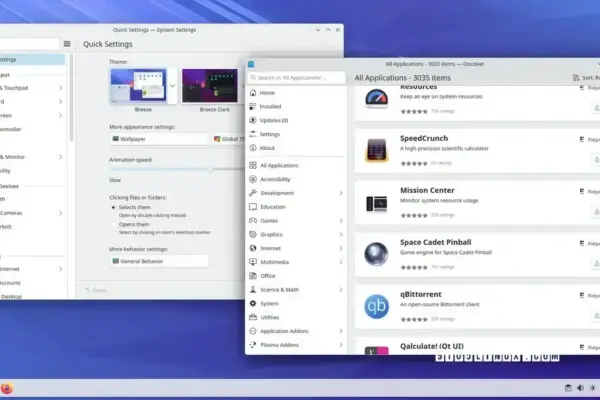This screenshot has height=400, width=600.
Task: Click the Office category icon
Action: (x=253, y=276)
